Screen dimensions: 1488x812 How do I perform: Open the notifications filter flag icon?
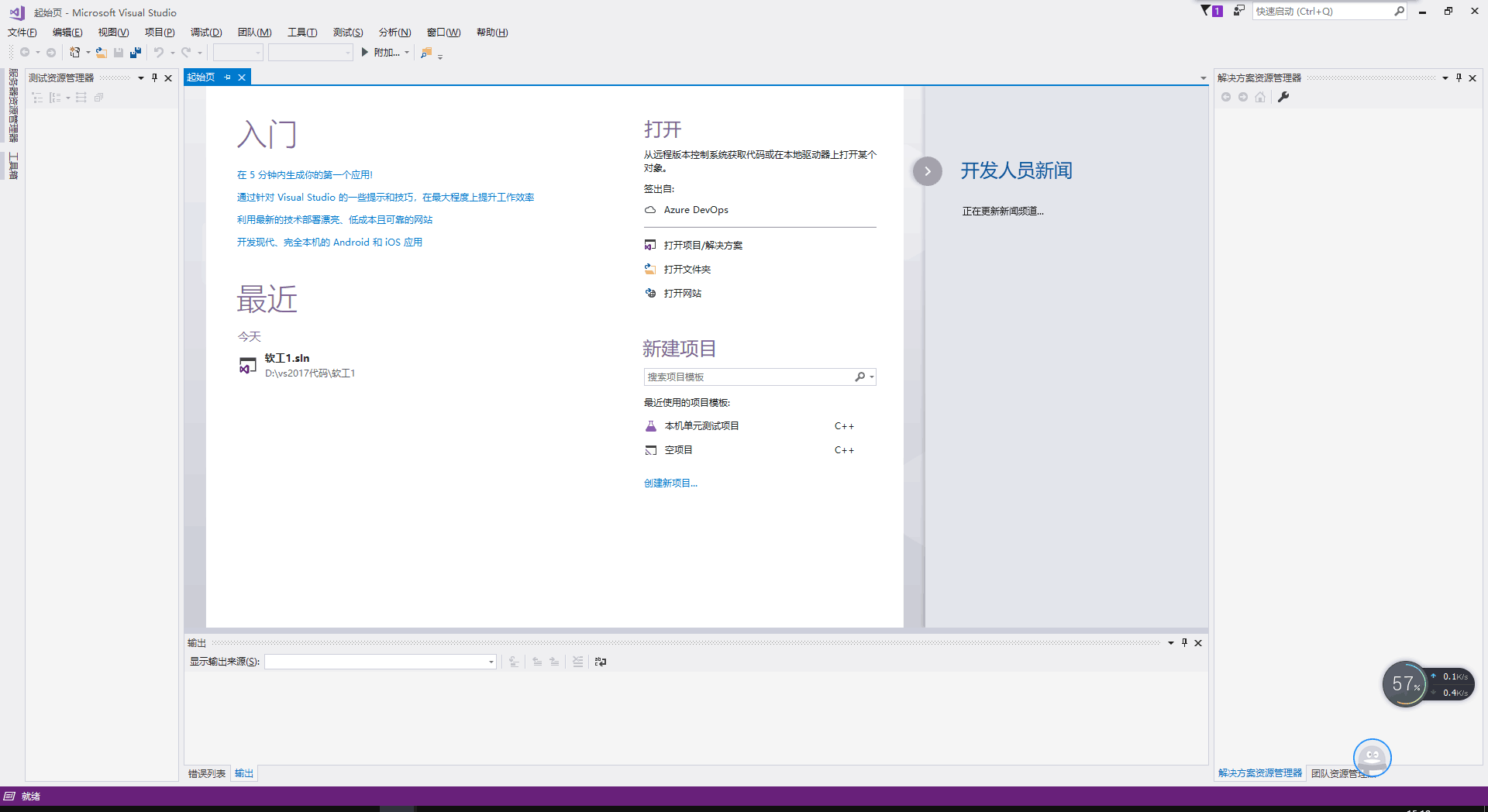1206,11
